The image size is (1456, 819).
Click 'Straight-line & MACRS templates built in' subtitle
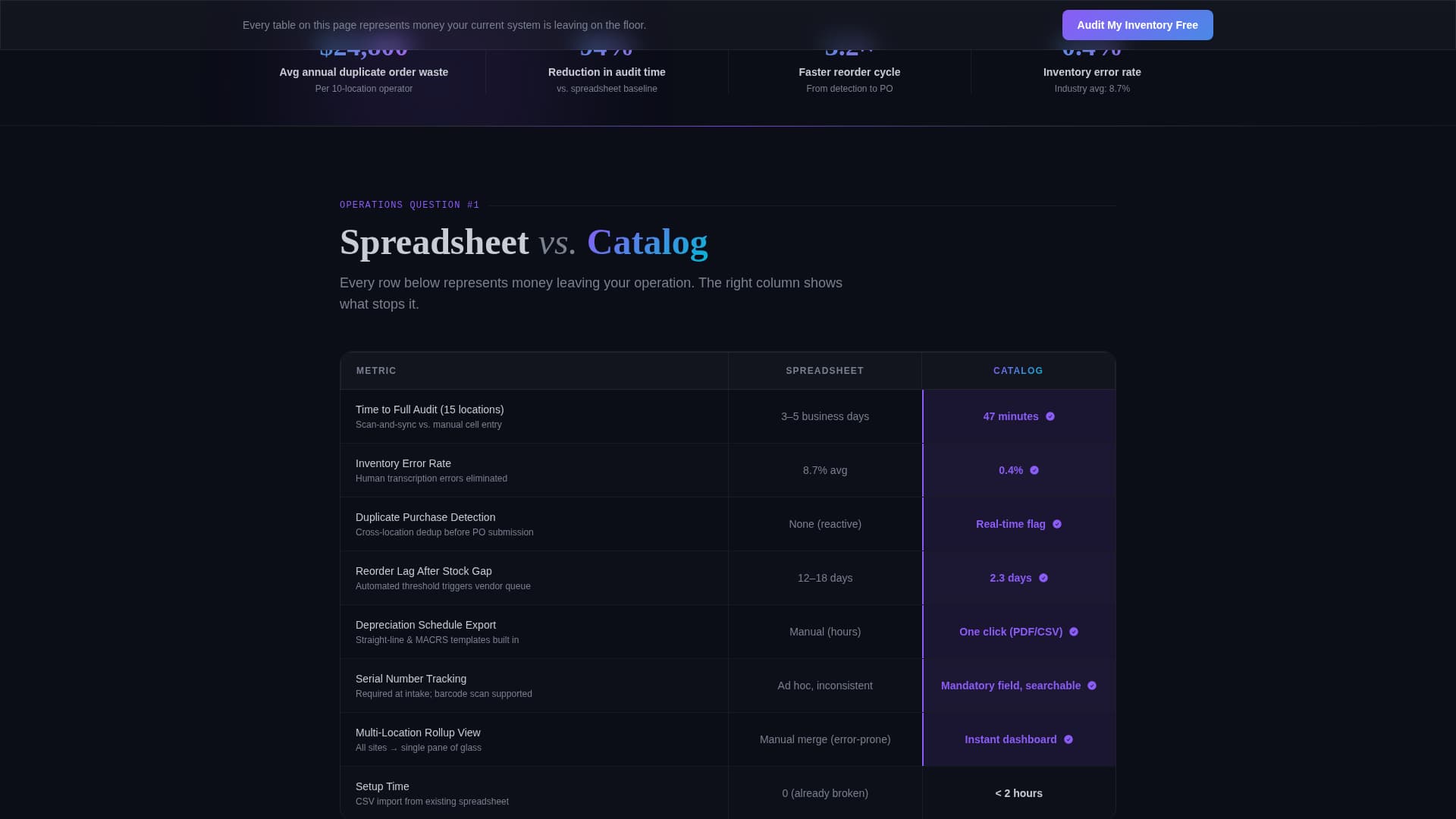click(x=438, y=640)
